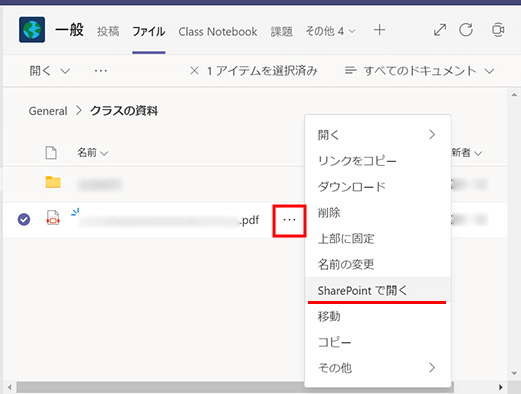Click the .pdf file name
Screen dimensions: 521x394
(169, 220)
